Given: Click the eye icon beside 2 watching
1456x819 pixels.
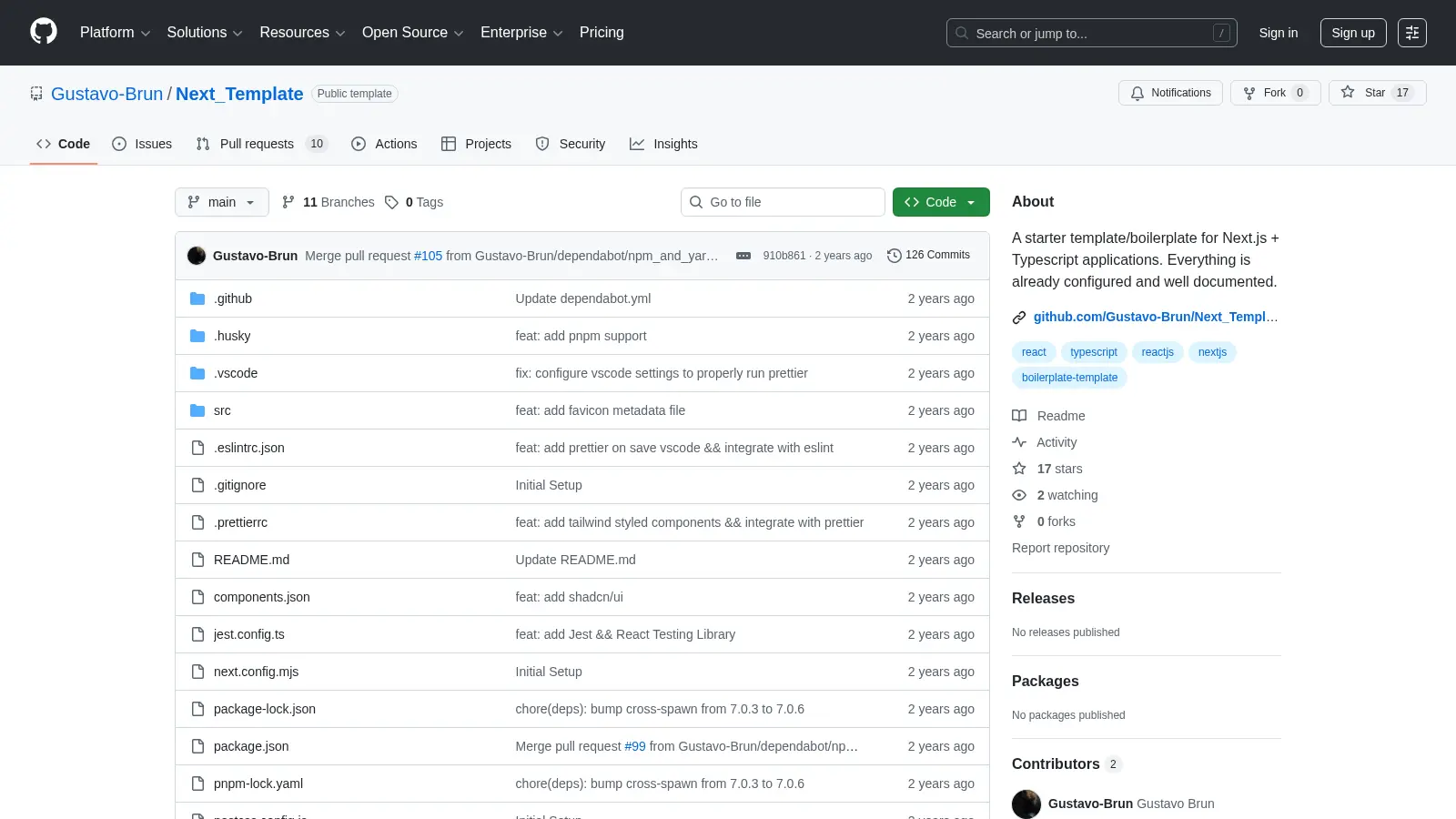Looking at the screenshot, I should pos(1019,495).
